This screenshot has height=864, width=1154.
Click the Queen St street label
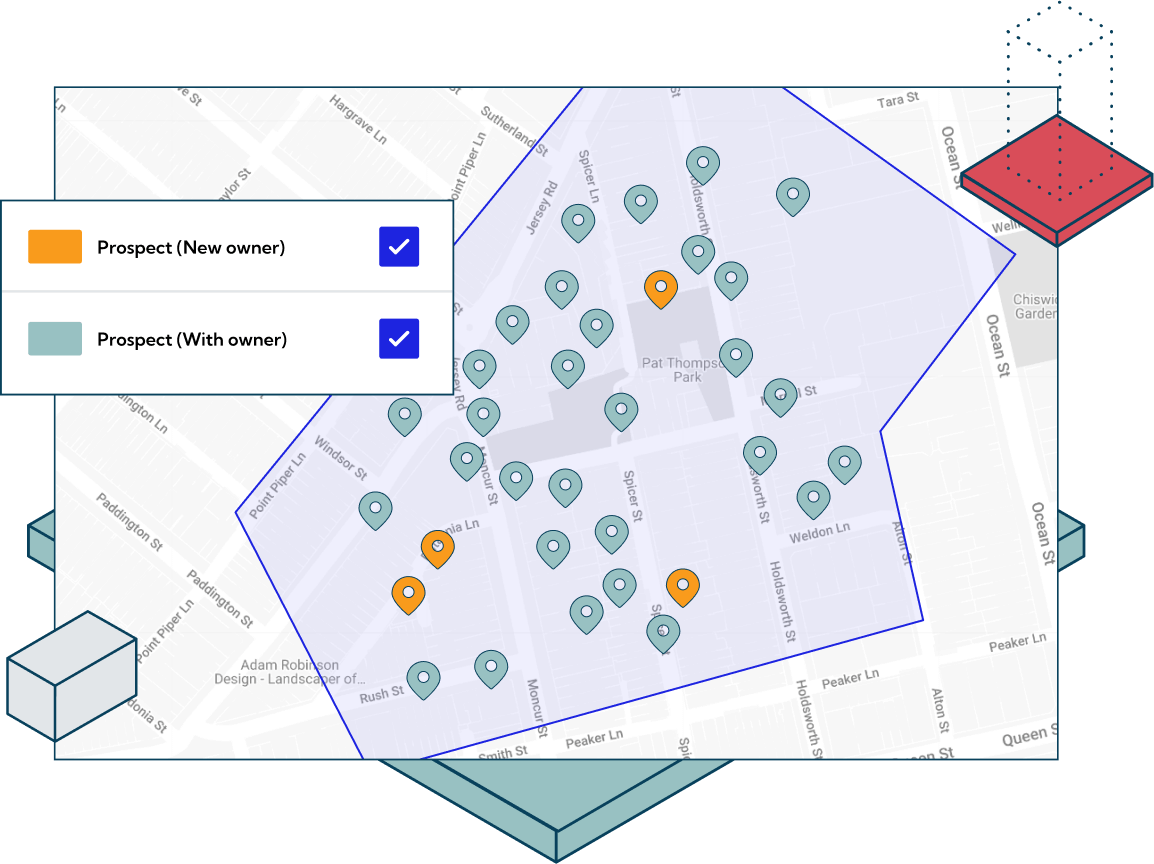tap(1029, 735)
